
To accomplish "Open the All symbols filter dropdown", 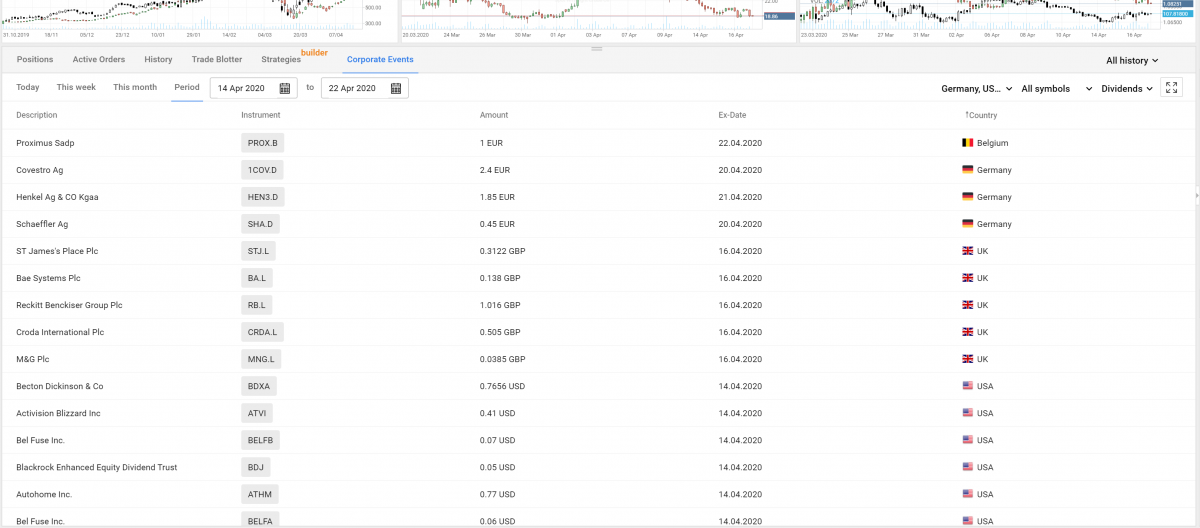I will pyautogui.click(x=1056, y=89).
